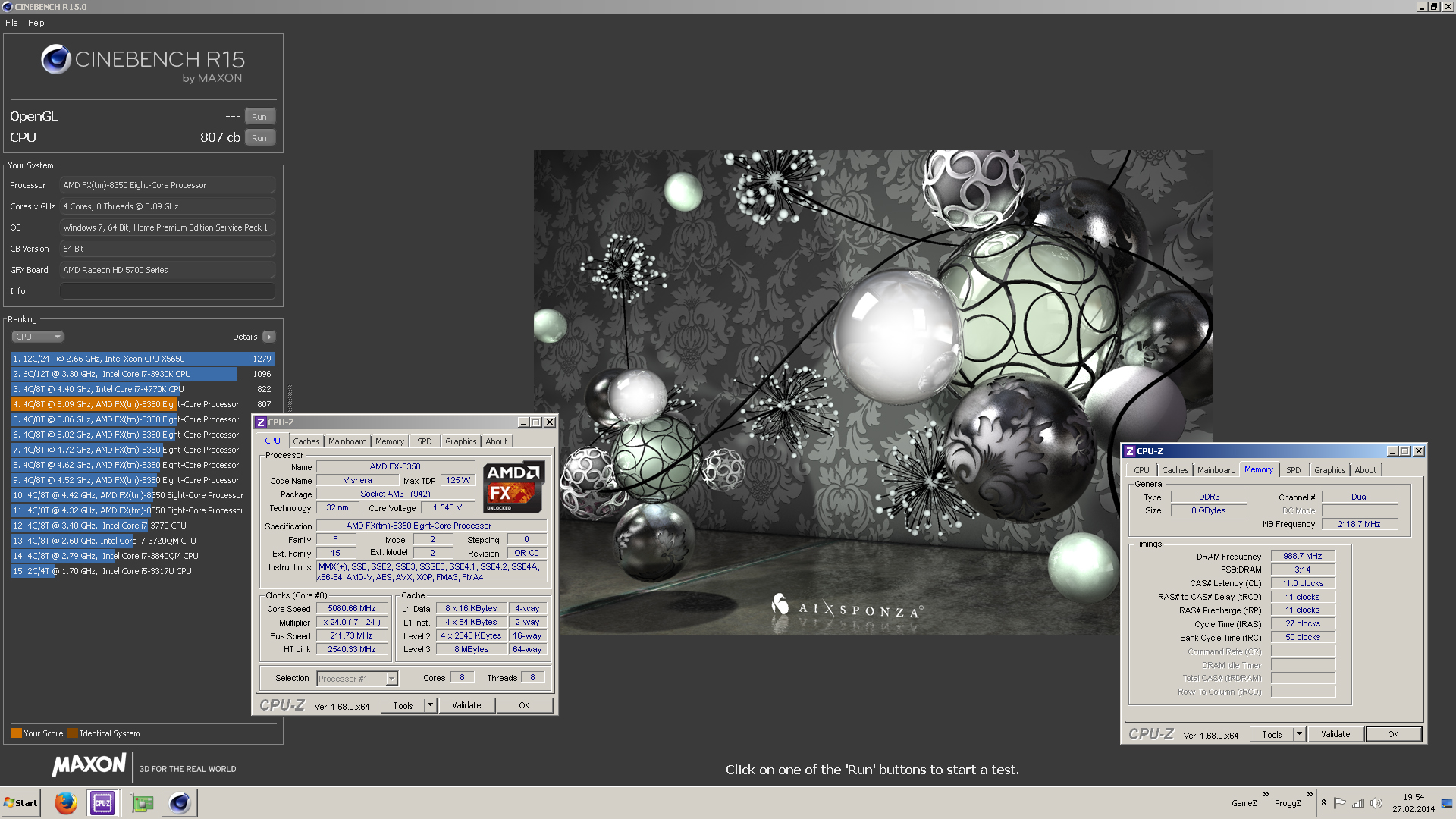Click Tools button in first CPU-Z window

(403, 706)
